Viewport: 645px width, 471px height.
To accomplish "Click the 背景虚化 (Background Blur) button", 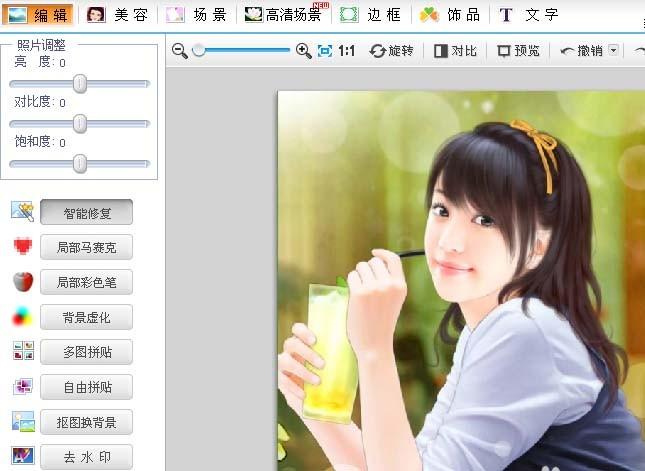I will pos(86,317).
